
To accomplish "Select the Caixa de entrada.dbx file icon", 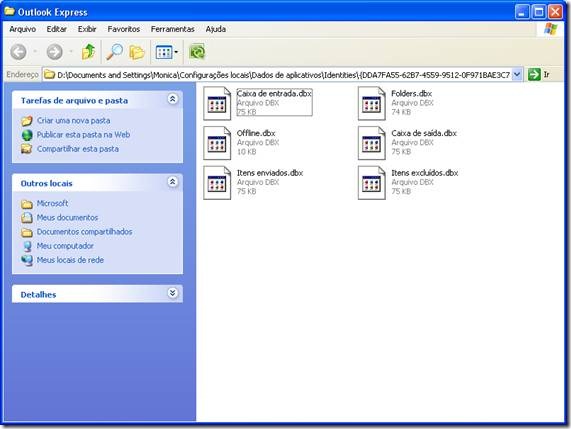I will click(x=217, y=103).
